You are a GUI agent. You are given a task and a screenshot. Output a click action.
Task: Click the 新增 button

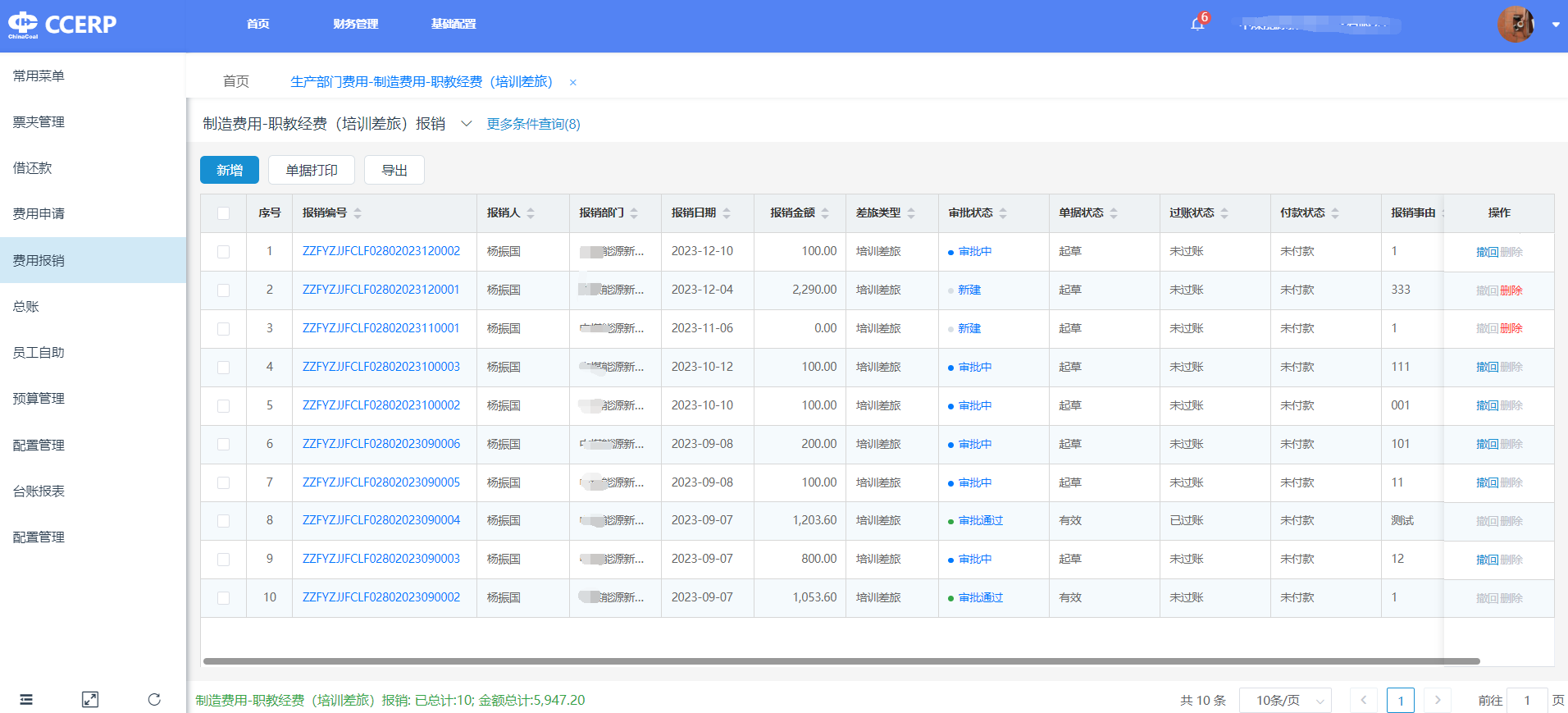coord(230,170)
